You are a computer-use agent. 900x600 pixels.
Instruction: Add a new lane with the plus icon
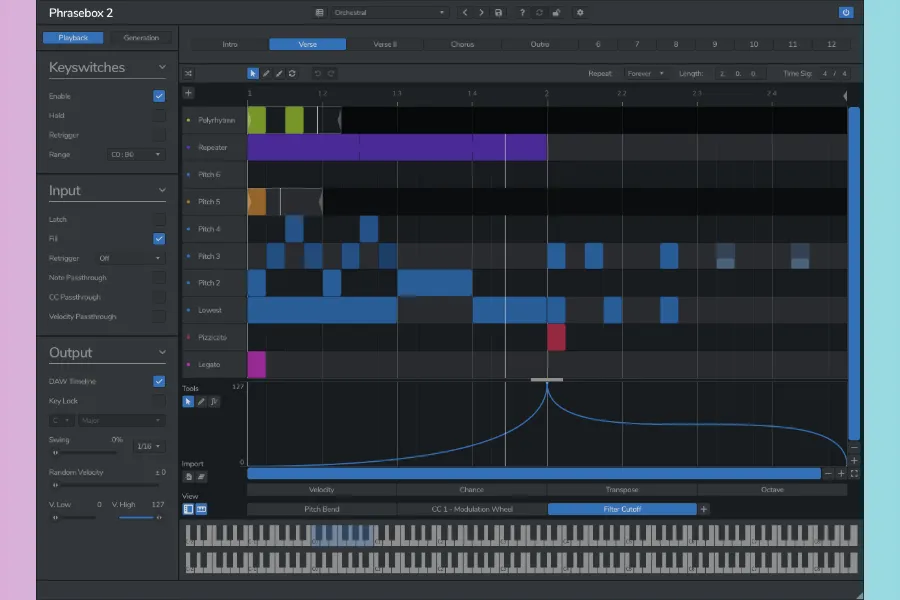(189, 93)
